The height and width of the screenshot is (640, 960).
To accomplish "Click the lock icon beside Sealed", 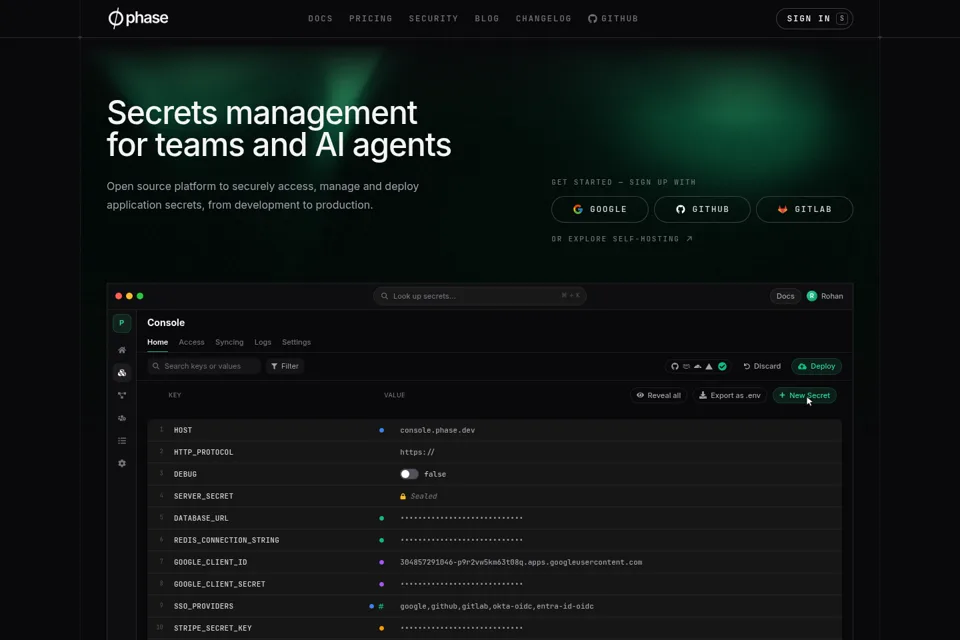I will [403, 496].
